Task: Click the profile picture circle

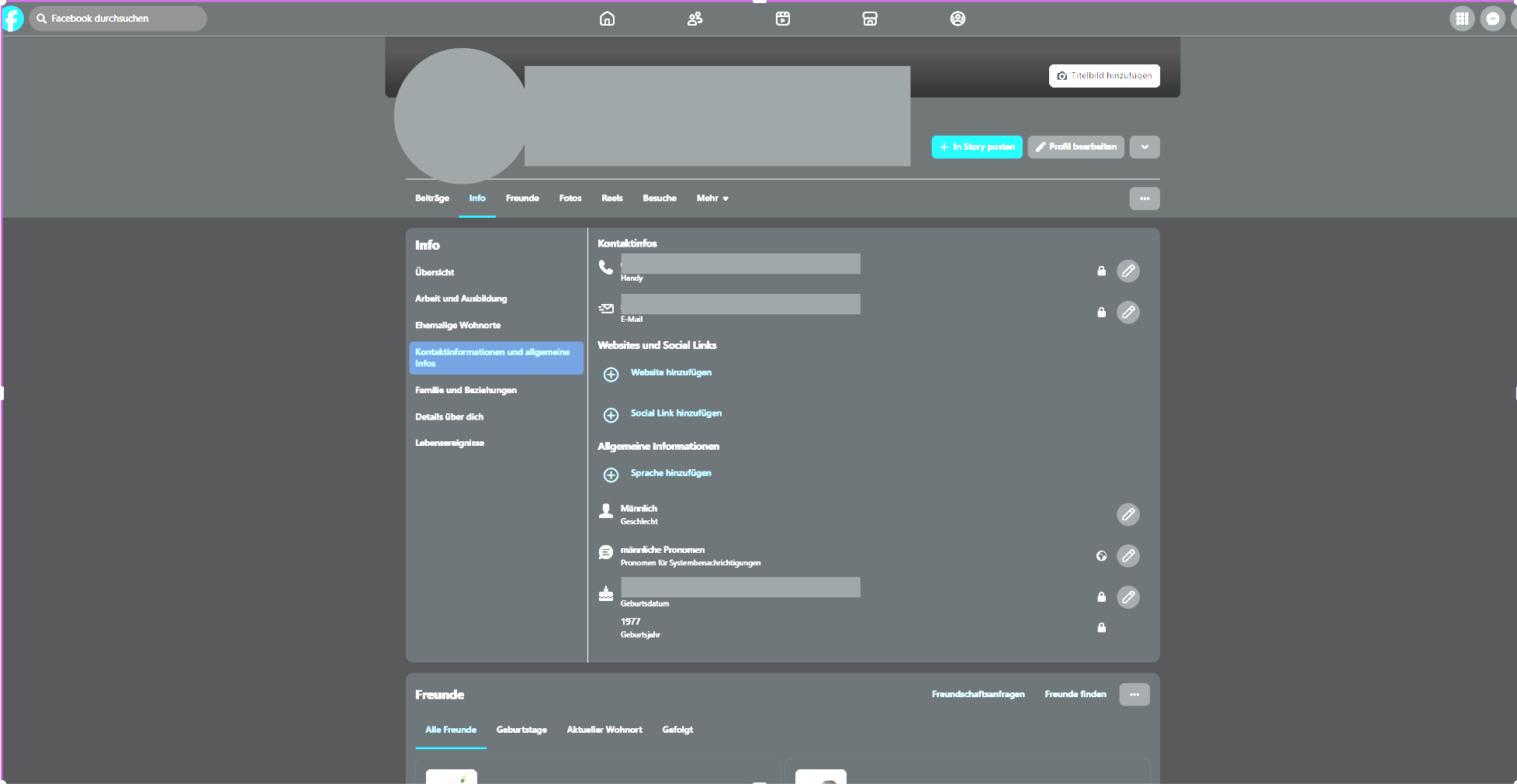Action: coord(462,116)
